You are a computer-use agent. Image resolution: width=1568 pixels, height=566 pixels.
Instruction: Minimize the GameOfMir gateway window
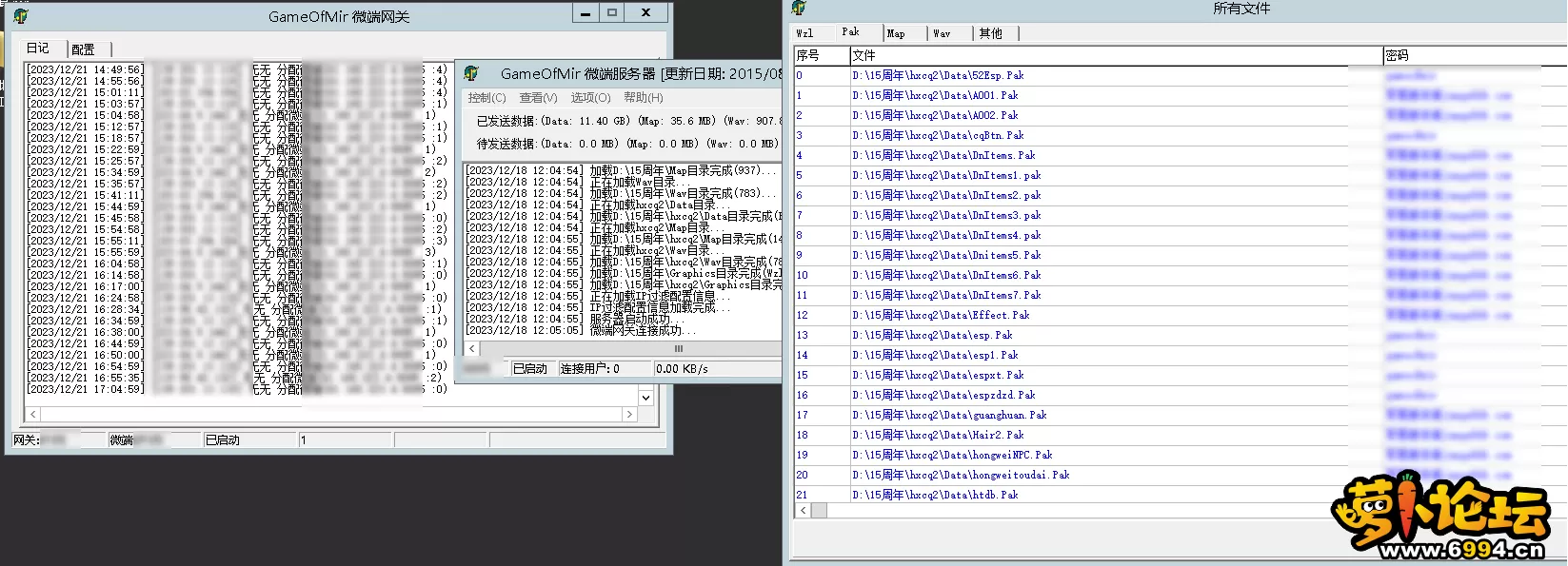click(x=585, y=13)
